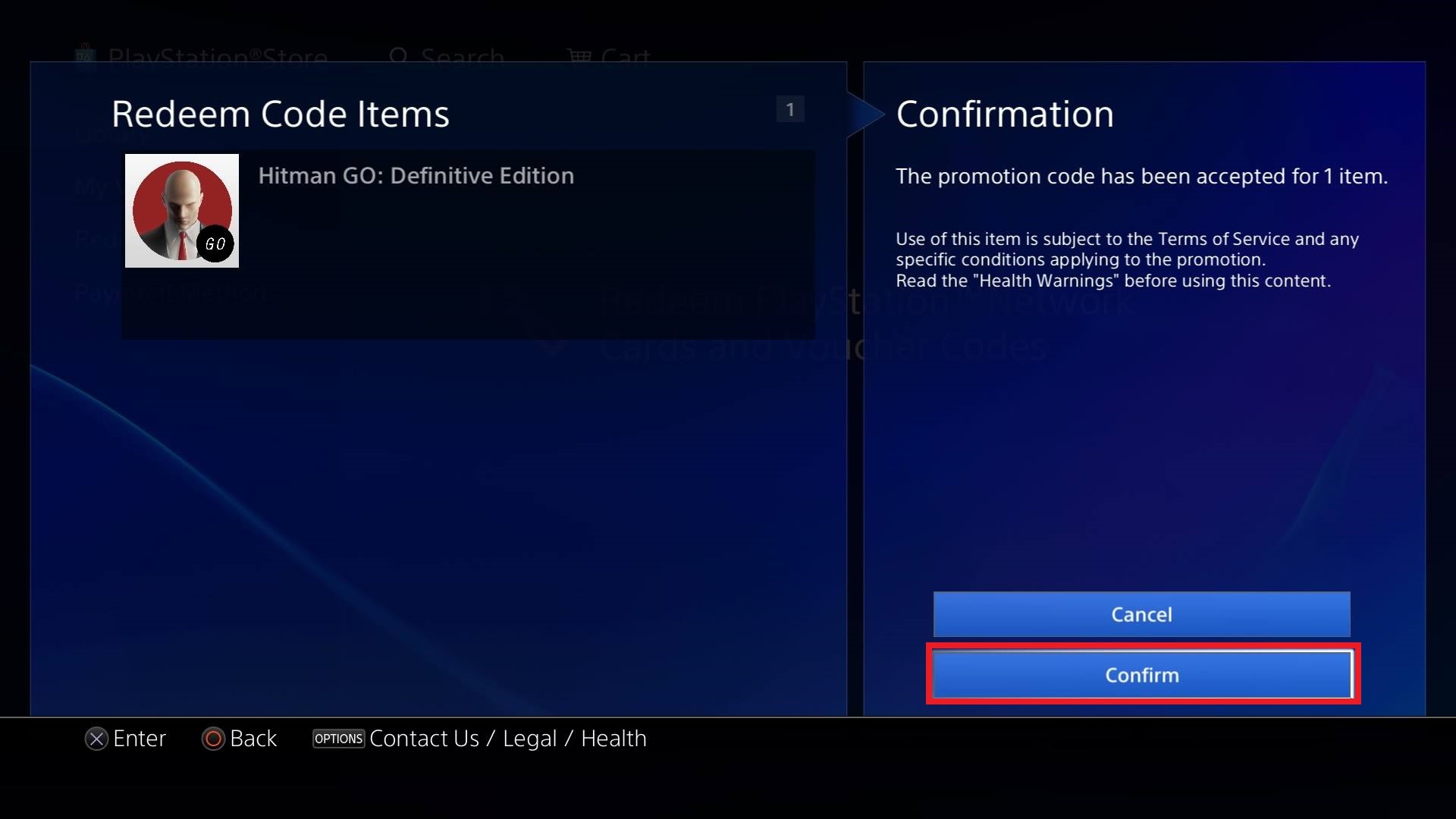Screen dimensions: 1456x819
Task: Click the Hitman GO: Definitive Edition thumbnail
Action: [x=181, y=210]
